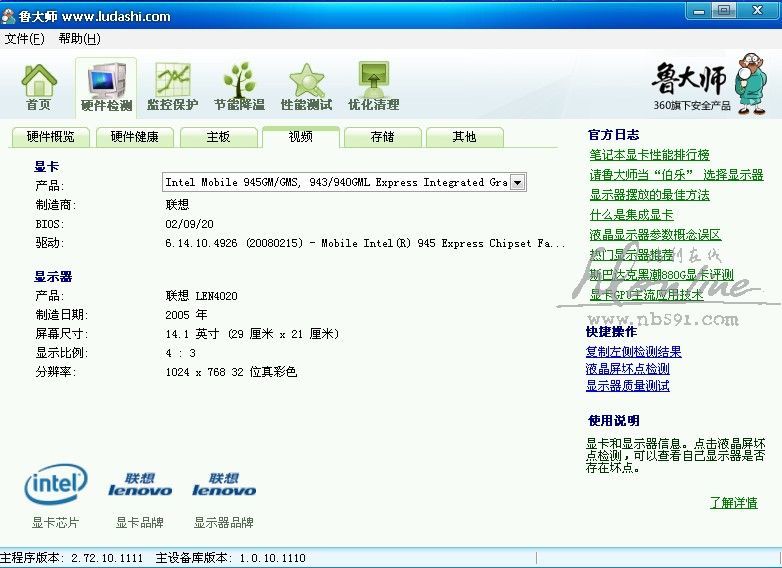Click 主程序版本 2.72.10.1111 status text
Image resolution: width=782 pixels, height=568 pixels.
point(71,558)
